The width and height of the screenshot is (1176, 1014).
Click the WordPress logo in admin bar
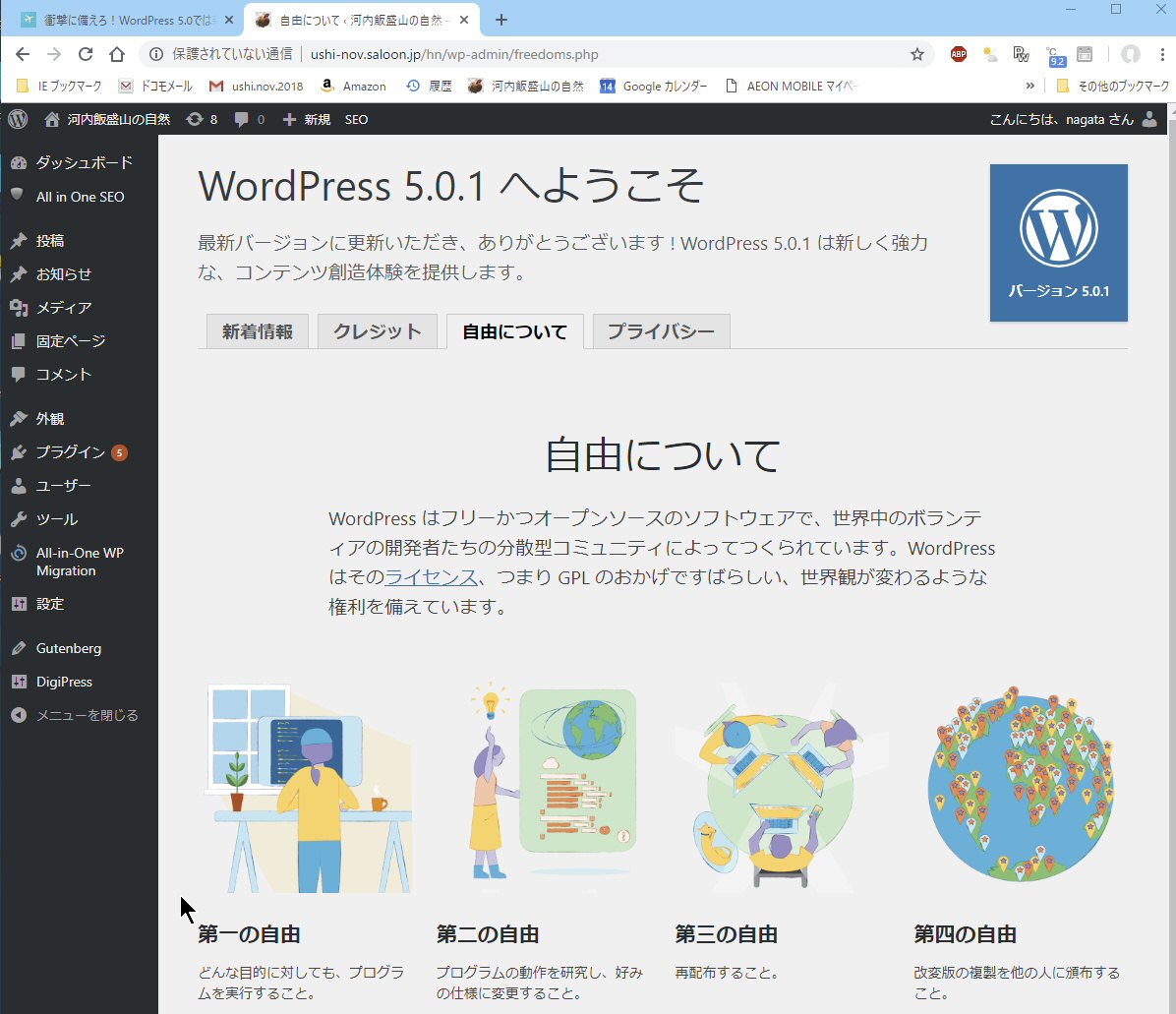(18, 119)
